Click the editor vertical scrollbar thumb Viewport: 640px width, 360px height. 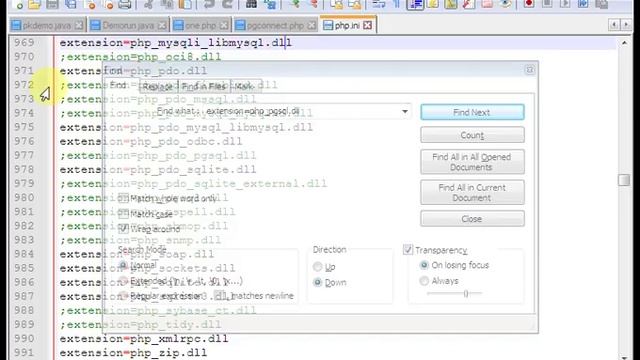pyautogui.click(x=624, y=180)
